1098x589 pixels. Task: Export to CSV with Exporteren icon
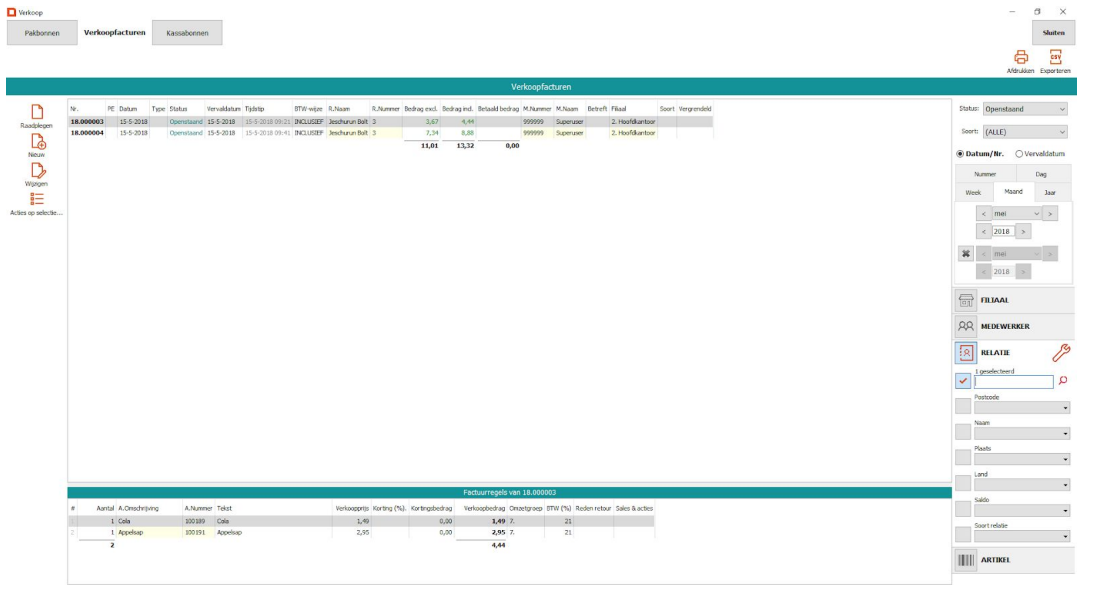[1055, 57]
